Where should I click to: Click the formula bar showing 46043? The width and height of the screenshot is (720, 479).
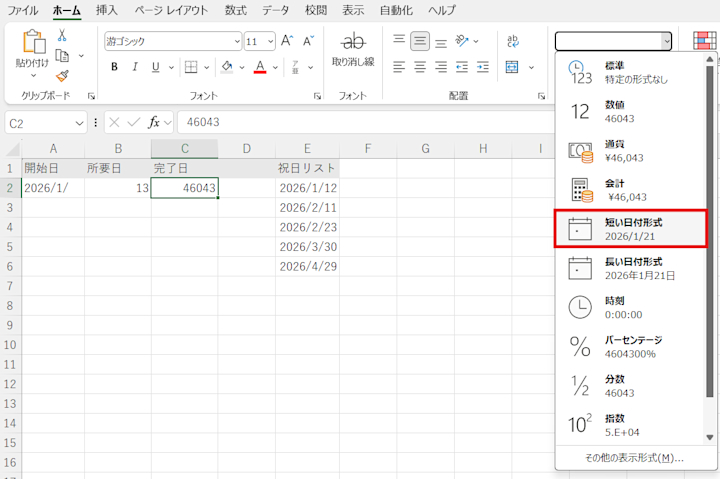pyautogui.click(x=366, y=122)
